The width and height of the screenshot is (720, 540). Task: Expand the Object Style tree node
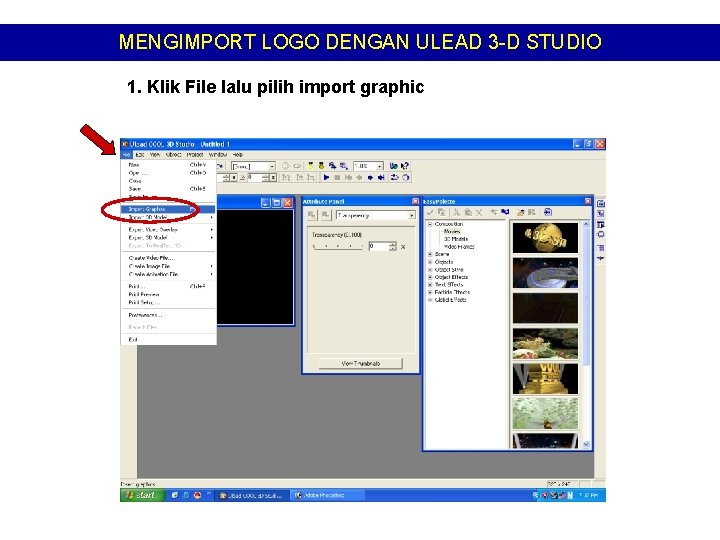430,270
